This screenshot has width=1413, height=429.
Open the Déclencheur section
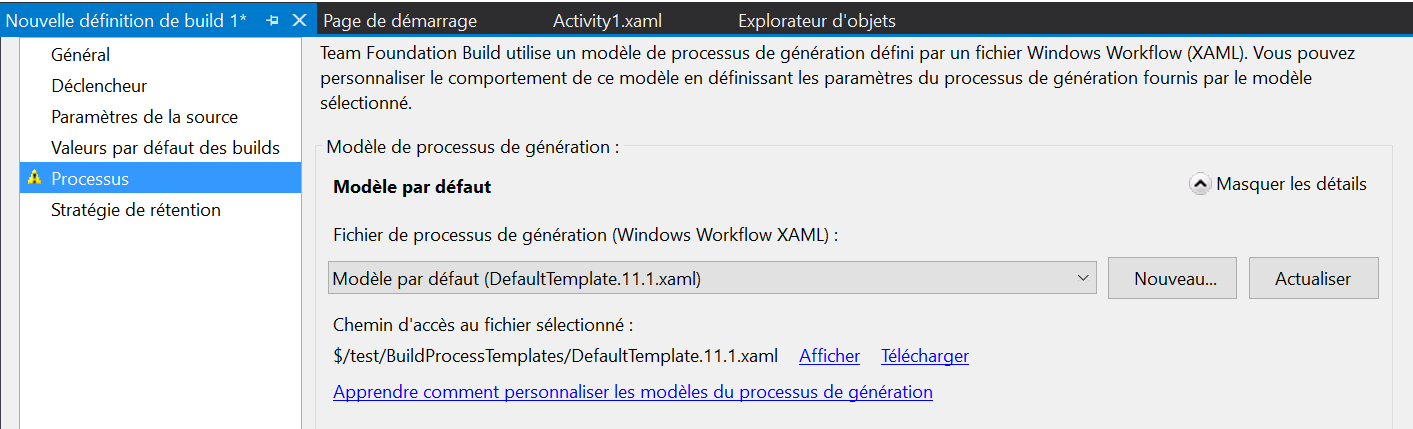[x=99, y=86]
